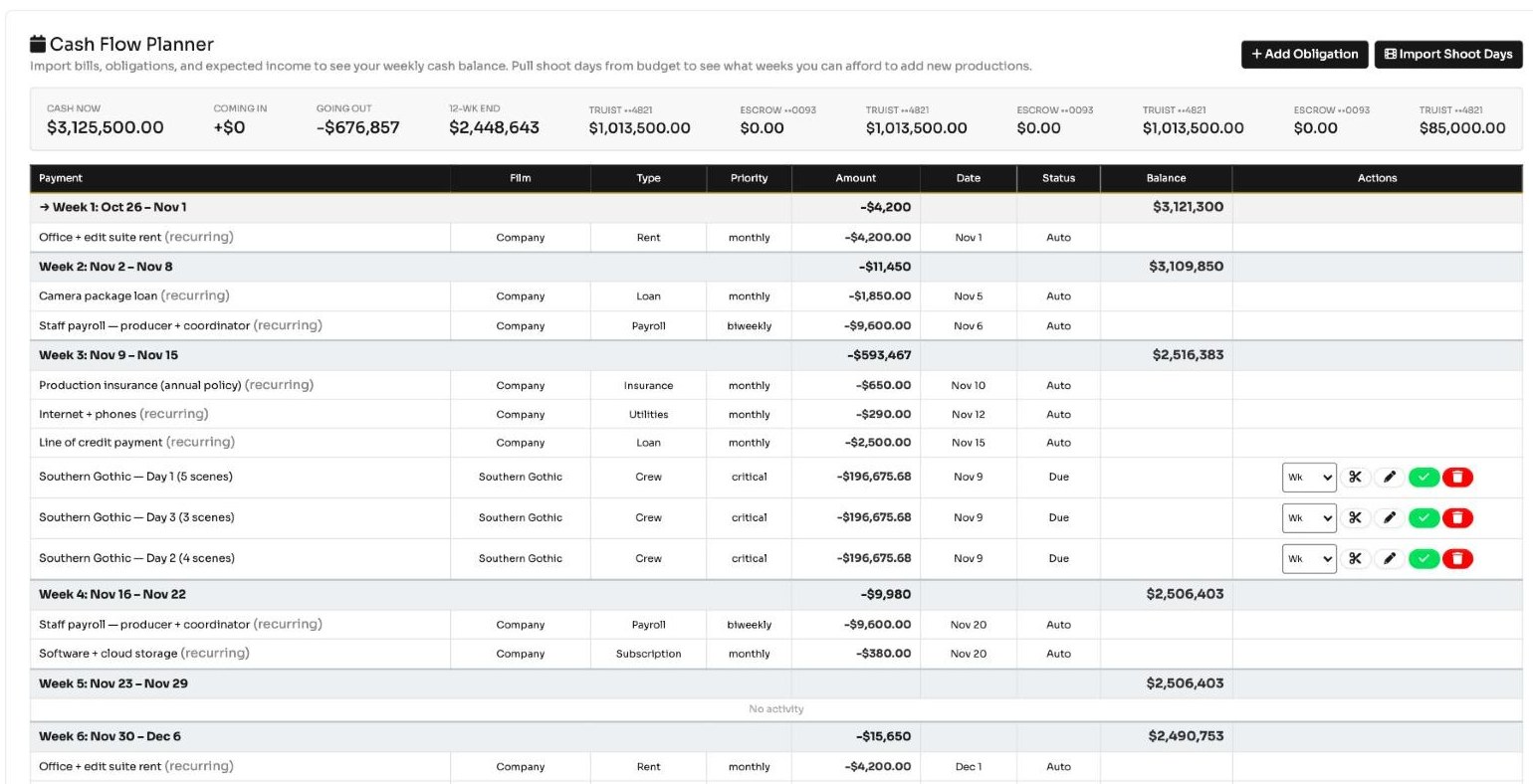Viewport: 1533px width, 784px height.
Task: Edit the Southern Gothic Day 1 payment
Action: 1390,477
